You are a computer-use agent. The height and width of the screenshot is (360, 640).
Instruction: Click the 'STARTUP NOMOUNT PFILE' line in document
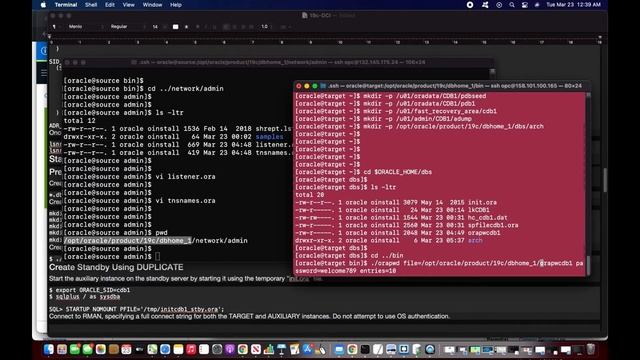136,309
